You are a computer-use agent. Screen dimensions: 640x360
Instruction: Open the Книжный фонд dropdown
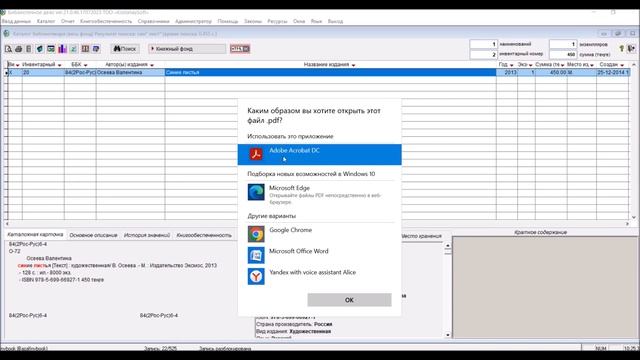(187, 49)
